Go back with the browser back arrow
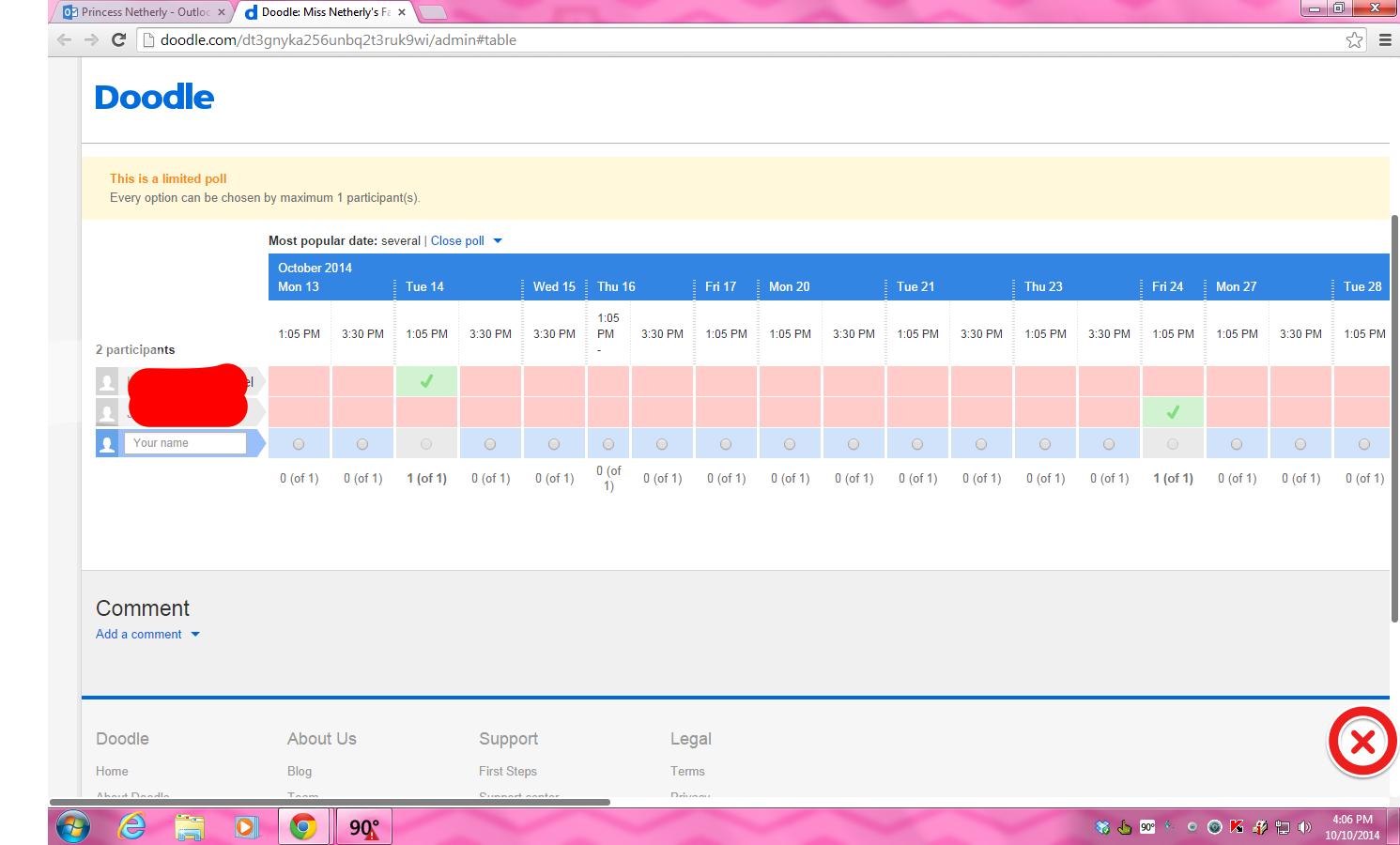 [64, 39]
